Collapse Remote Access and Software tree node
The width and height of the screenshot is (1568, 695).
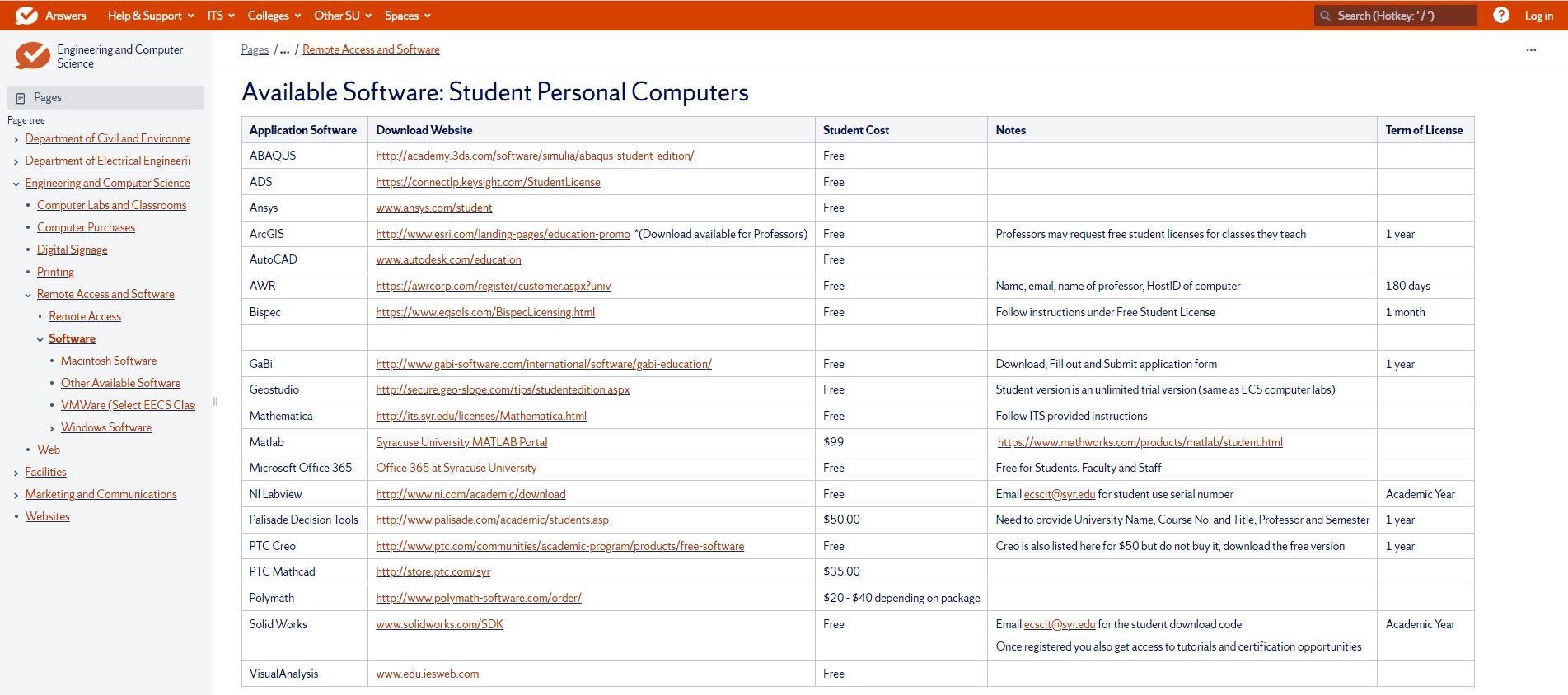click(28, 295)
